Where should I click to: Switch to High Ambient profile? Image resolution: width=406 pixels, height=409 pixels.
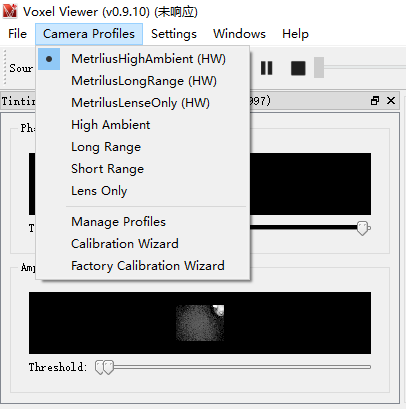click(x=143, y=125)
